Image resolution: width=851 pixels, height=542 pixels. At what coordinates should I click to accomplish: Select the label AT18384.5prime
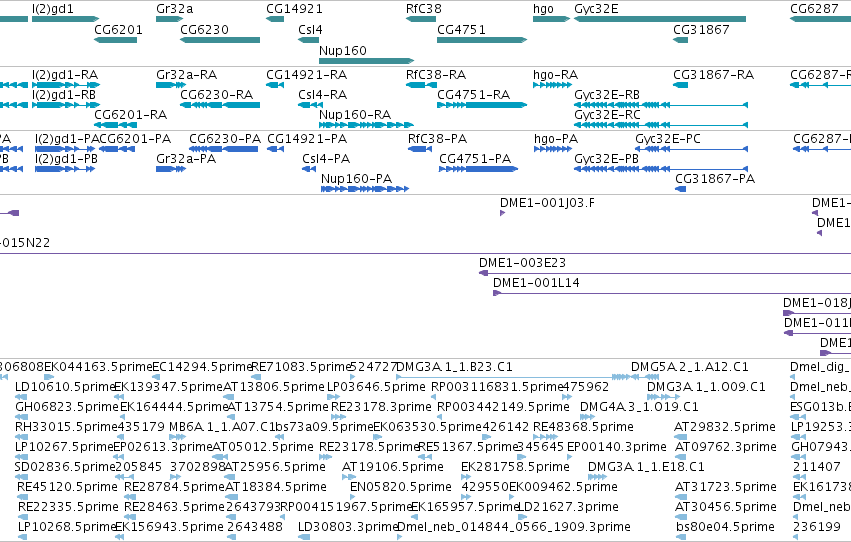[276, 487]
